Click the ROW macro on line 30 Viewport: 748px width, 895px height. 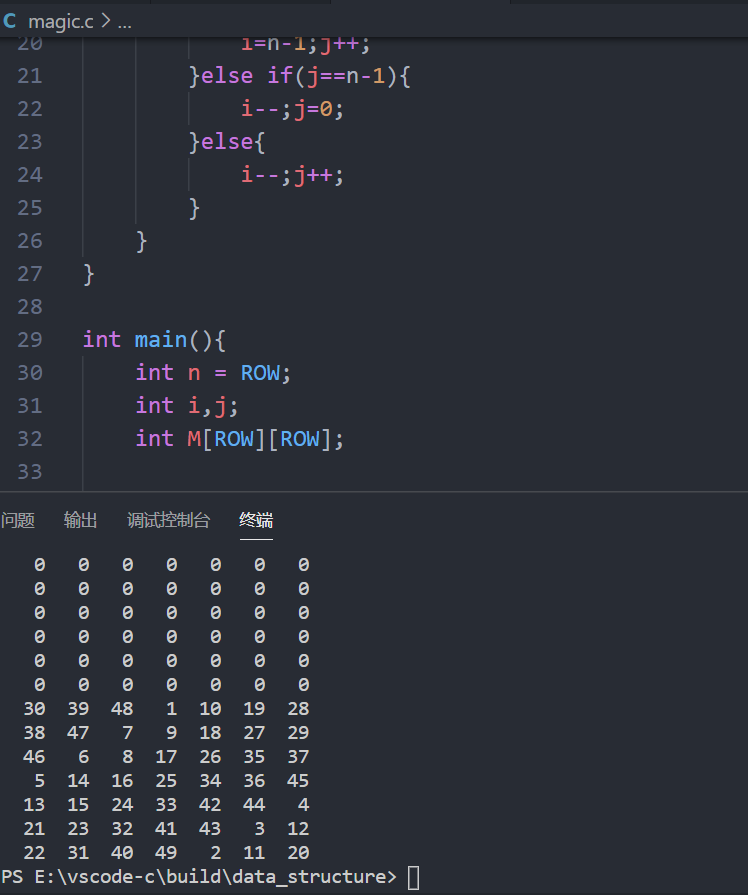click(x=260, y=373)
